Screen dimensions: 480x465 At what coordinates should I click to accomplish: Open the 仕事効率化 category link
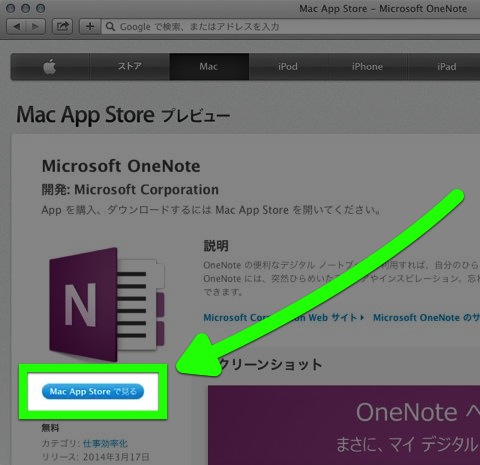pyautogui.click(x=105, y=443)
